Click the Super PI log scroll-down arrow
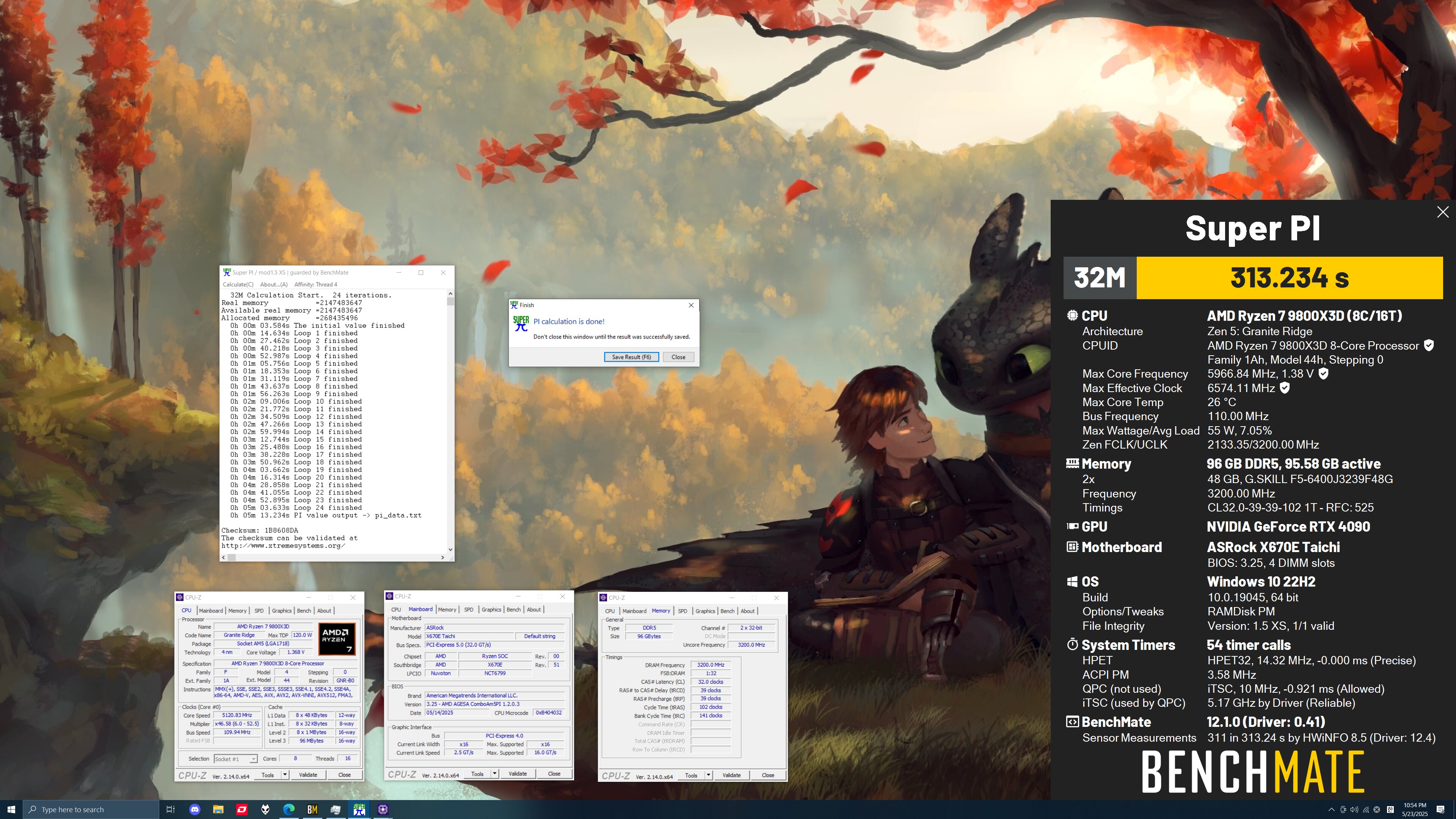Screen dimensions: 1456x819 (x=450, y=549)
